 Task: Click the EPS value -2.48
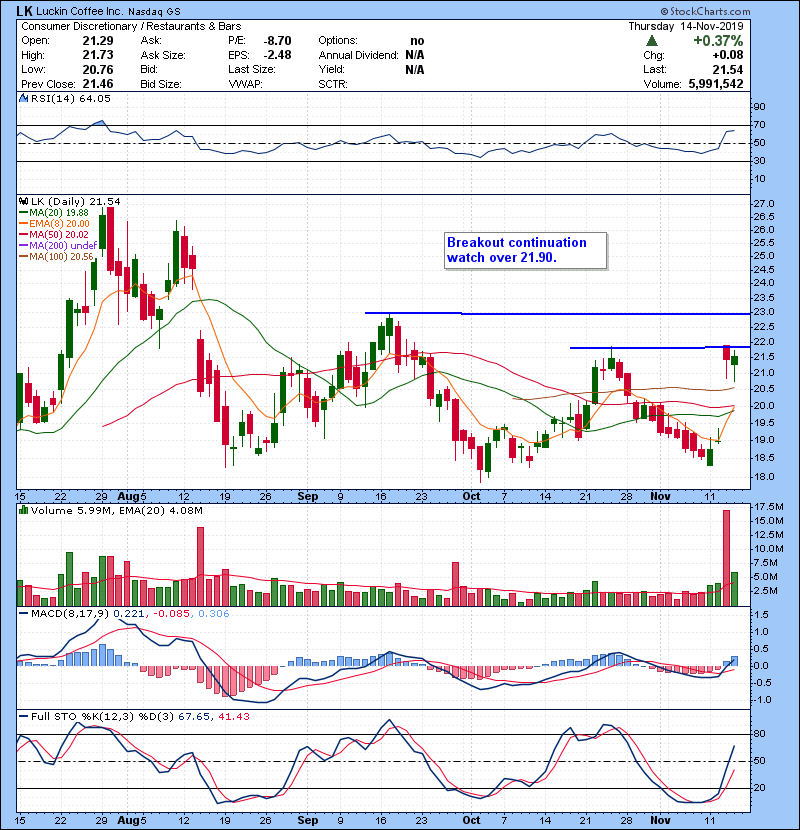[x=277, y=55]
